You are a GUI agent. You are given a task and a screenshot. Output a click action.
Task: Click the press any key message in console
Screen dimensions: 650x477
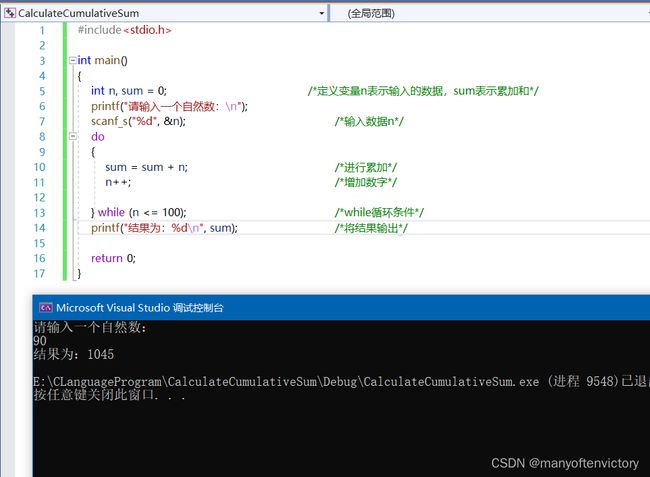click(x=109, y=395)
